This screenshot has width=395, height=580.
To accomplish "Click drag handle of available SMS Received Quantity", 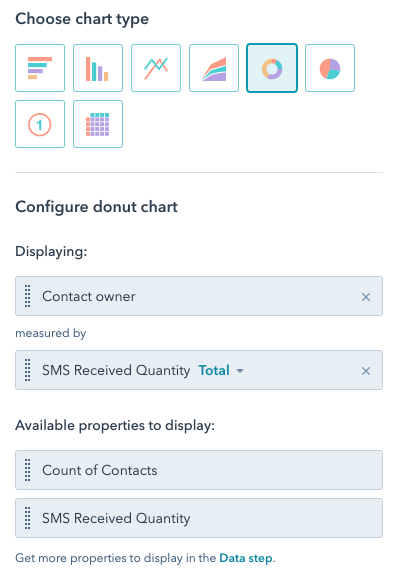I will pos(27,518).
